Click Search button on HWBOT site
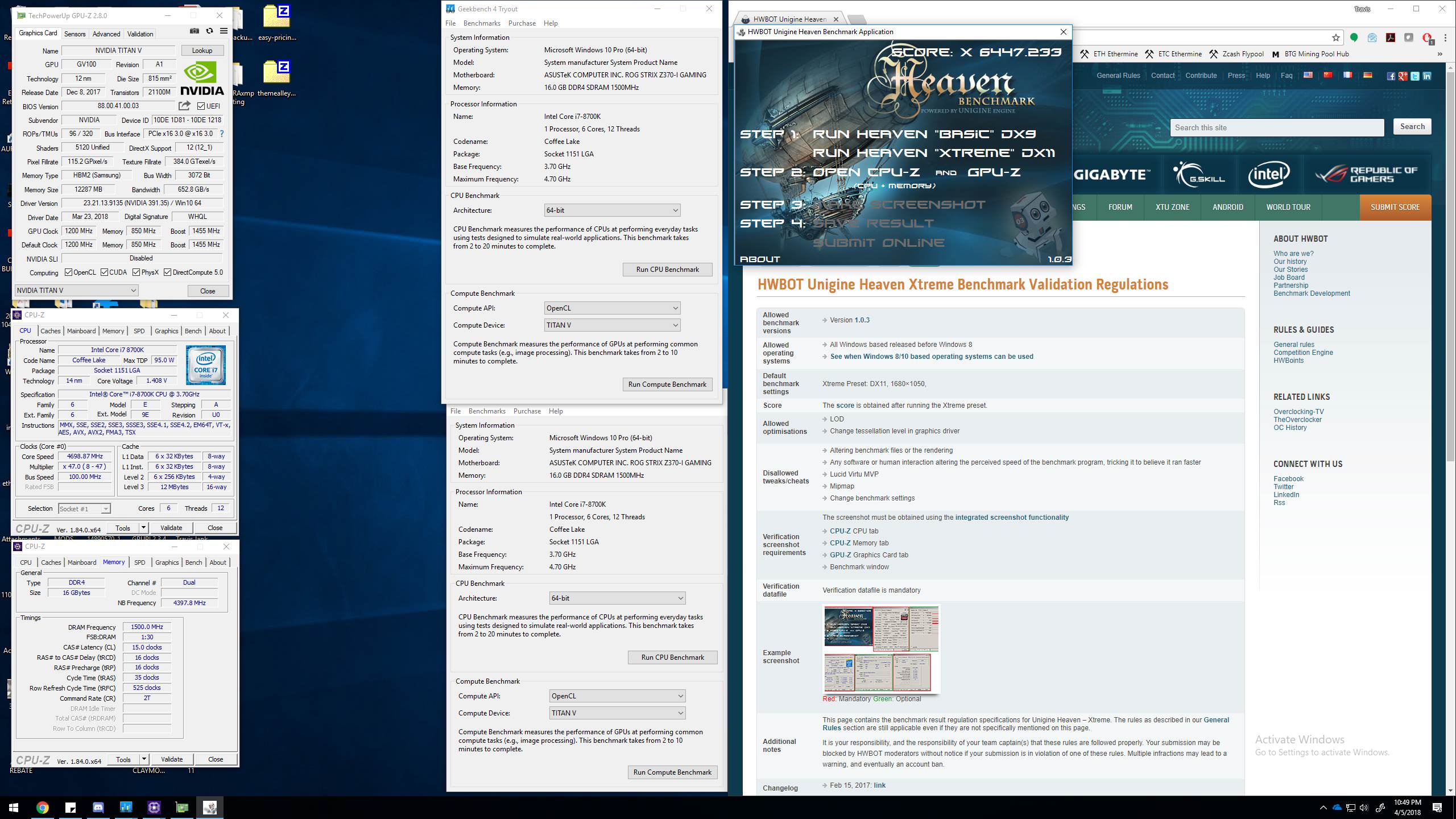This screenshot has height=819, width=1456. pyautogui.click(x=1412, y=127)
